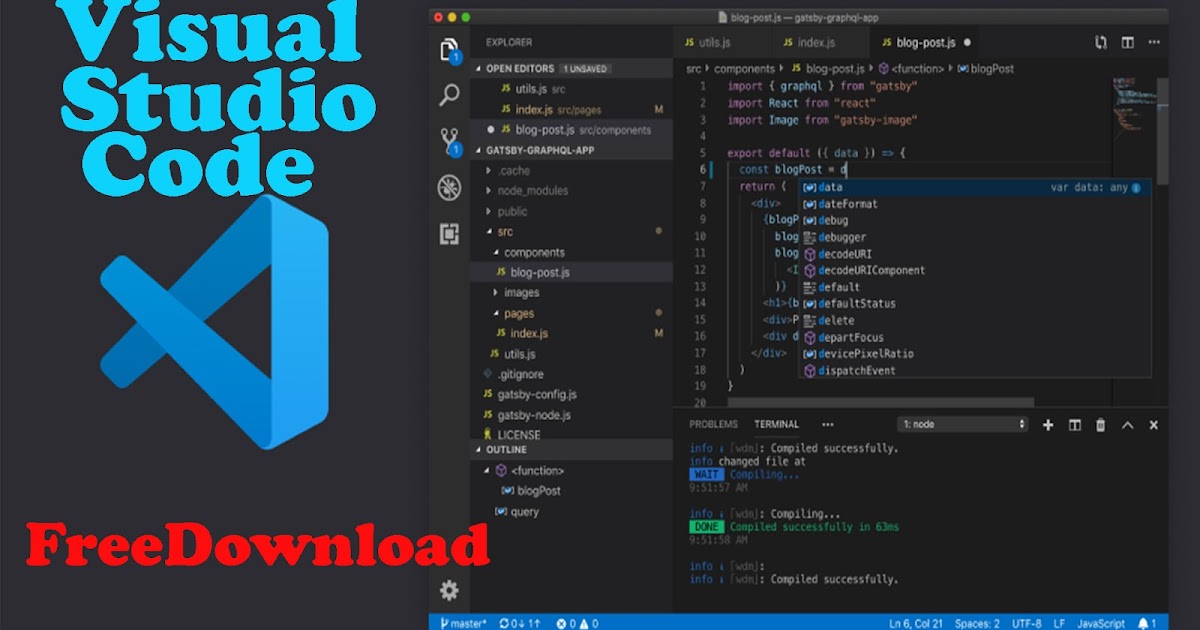Maximize the terminal panel with the chevron
1200x630 pixels.
point(1127,424)
